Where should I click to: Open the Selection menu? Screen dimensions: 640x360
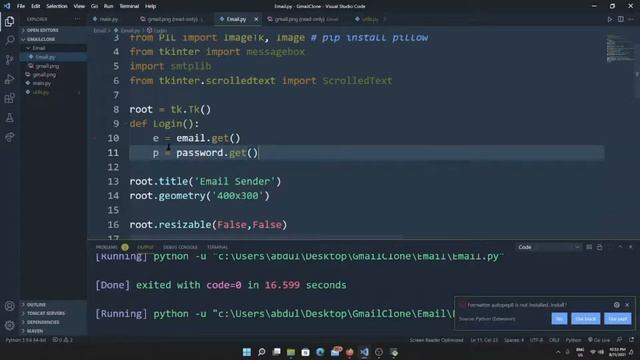[x=57, y=6]
